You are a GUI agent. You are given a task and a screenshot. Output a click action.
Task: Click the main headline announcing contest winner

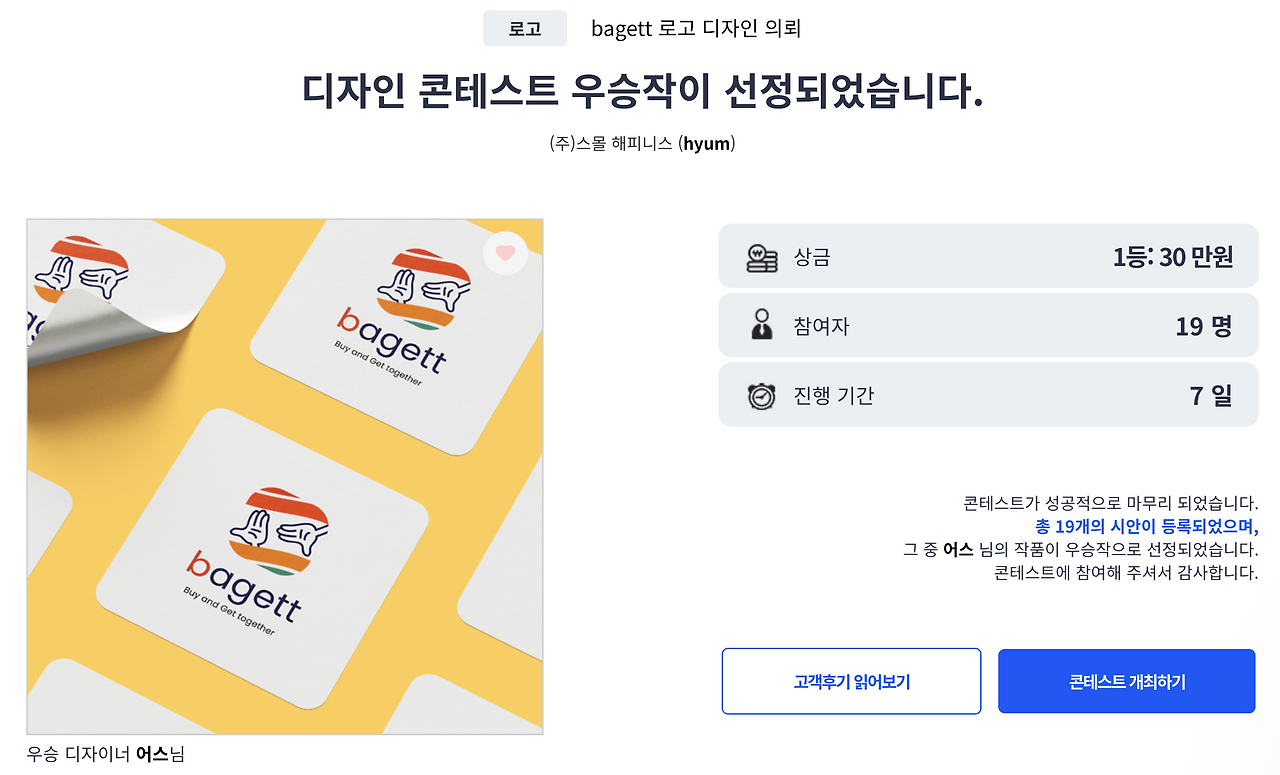click(640, 90)
